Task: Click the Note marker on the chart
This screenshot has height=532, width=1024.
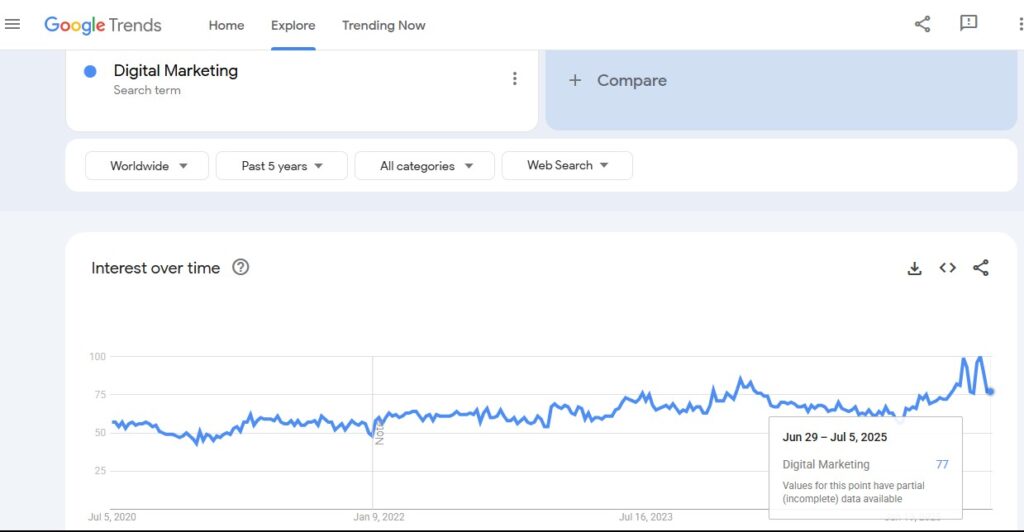Action: tap(379, 434)
